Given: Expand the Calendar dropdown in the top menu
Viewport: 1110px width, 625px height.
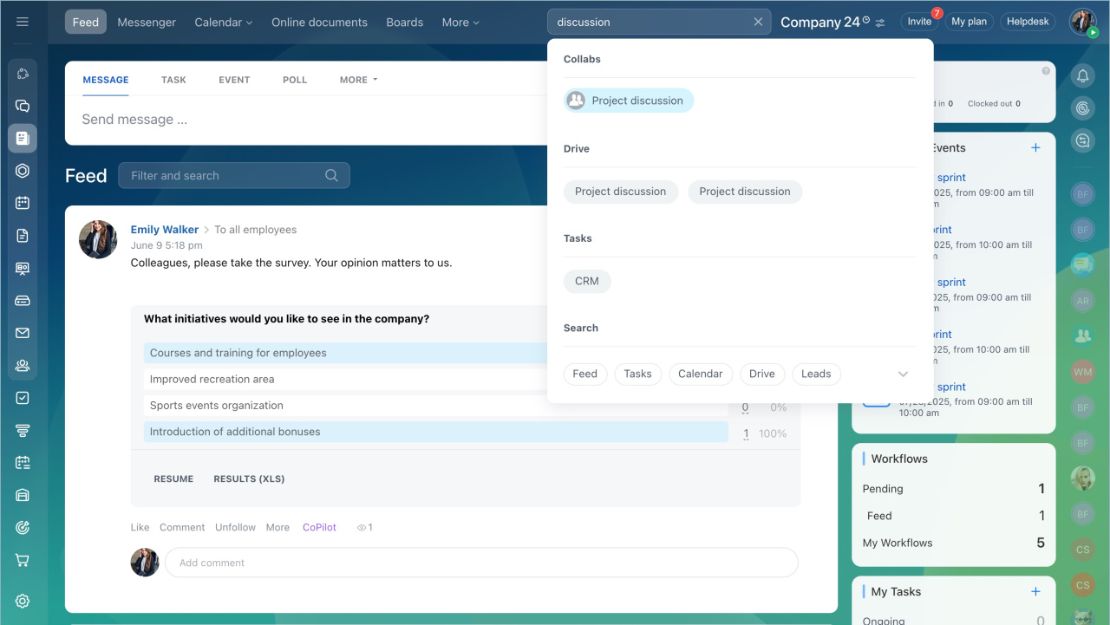Looking at the screenshot, I should 223,22.
